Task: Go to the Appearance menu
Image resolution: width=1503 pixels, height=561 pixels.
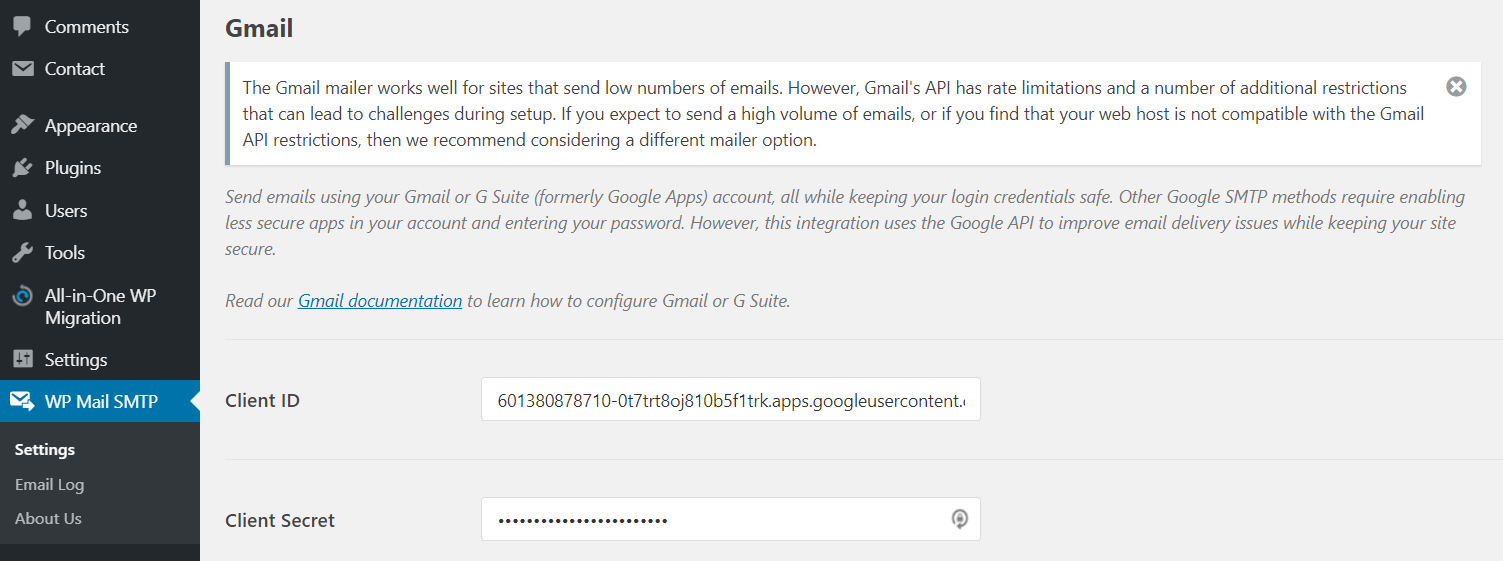Action: (90, 125)
